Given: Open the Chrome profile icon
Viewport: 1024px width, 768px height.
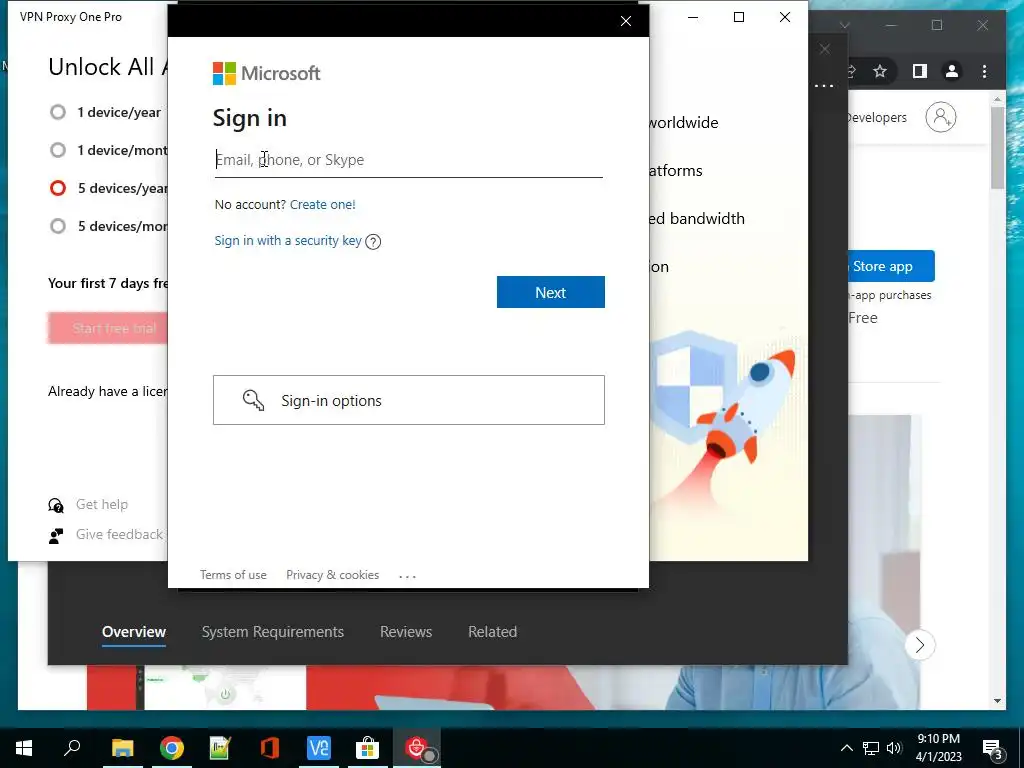Looking at the screenshot, I should [x=952, y=71].
